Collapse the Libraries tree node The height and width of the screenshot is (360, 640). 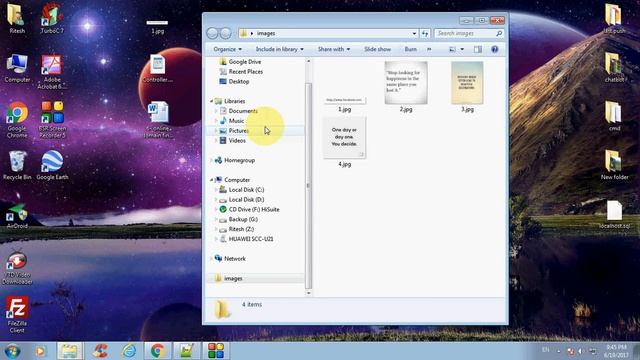tap(211, 101)
